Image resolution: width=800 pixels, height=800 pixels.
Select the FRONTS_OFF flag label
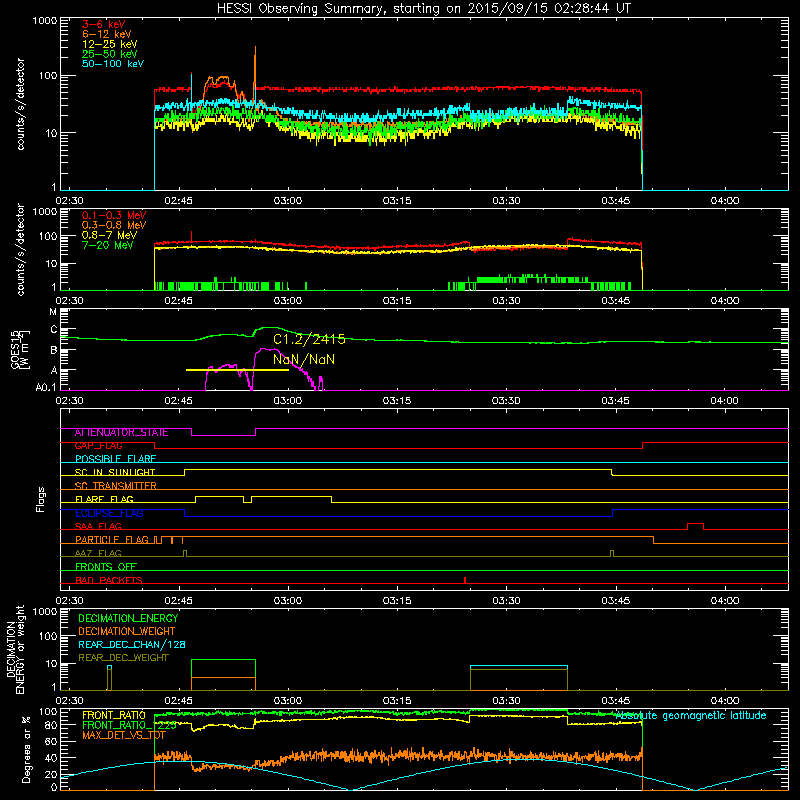(106, 567)
